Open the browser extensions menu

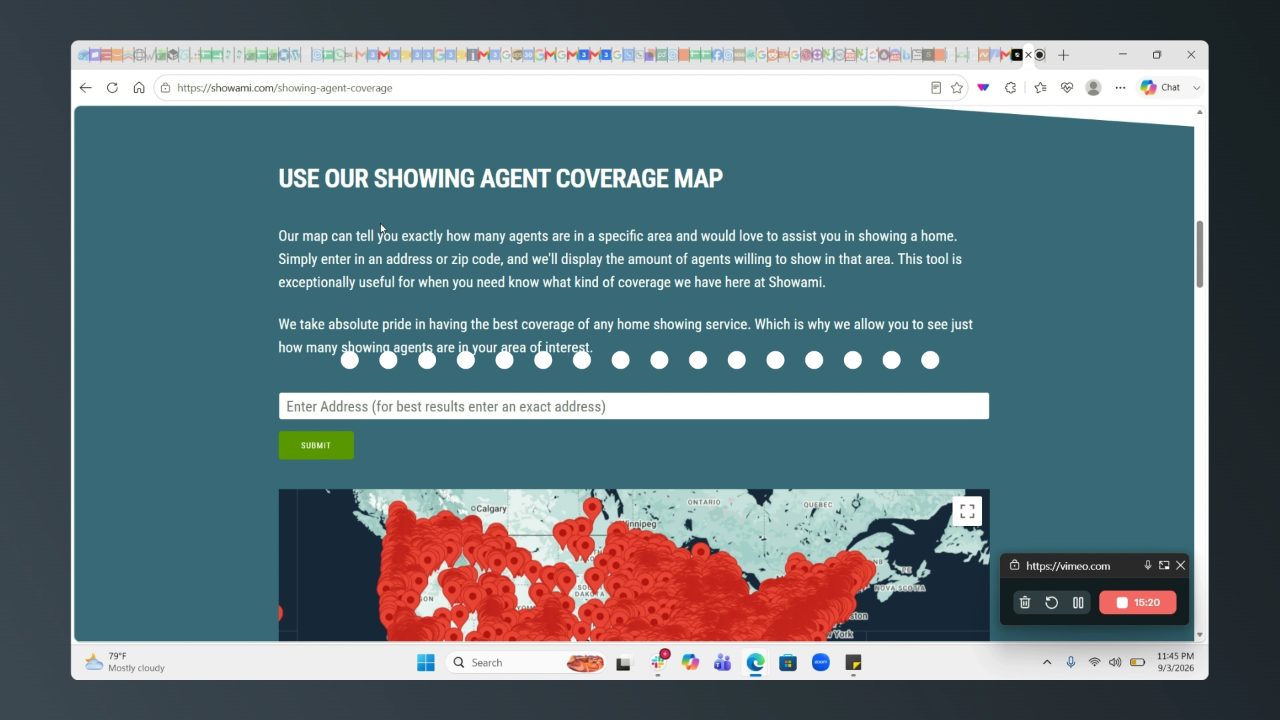coord(1010,88)
